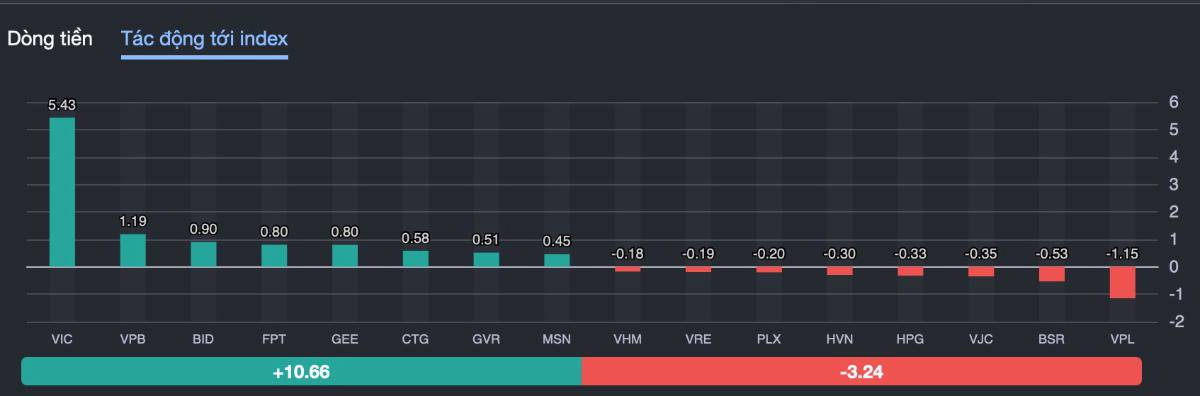This screenshot has height=396, width=1200.
Task: Switch to the Dòng tiền tab
Action: (x=50, y=39)
